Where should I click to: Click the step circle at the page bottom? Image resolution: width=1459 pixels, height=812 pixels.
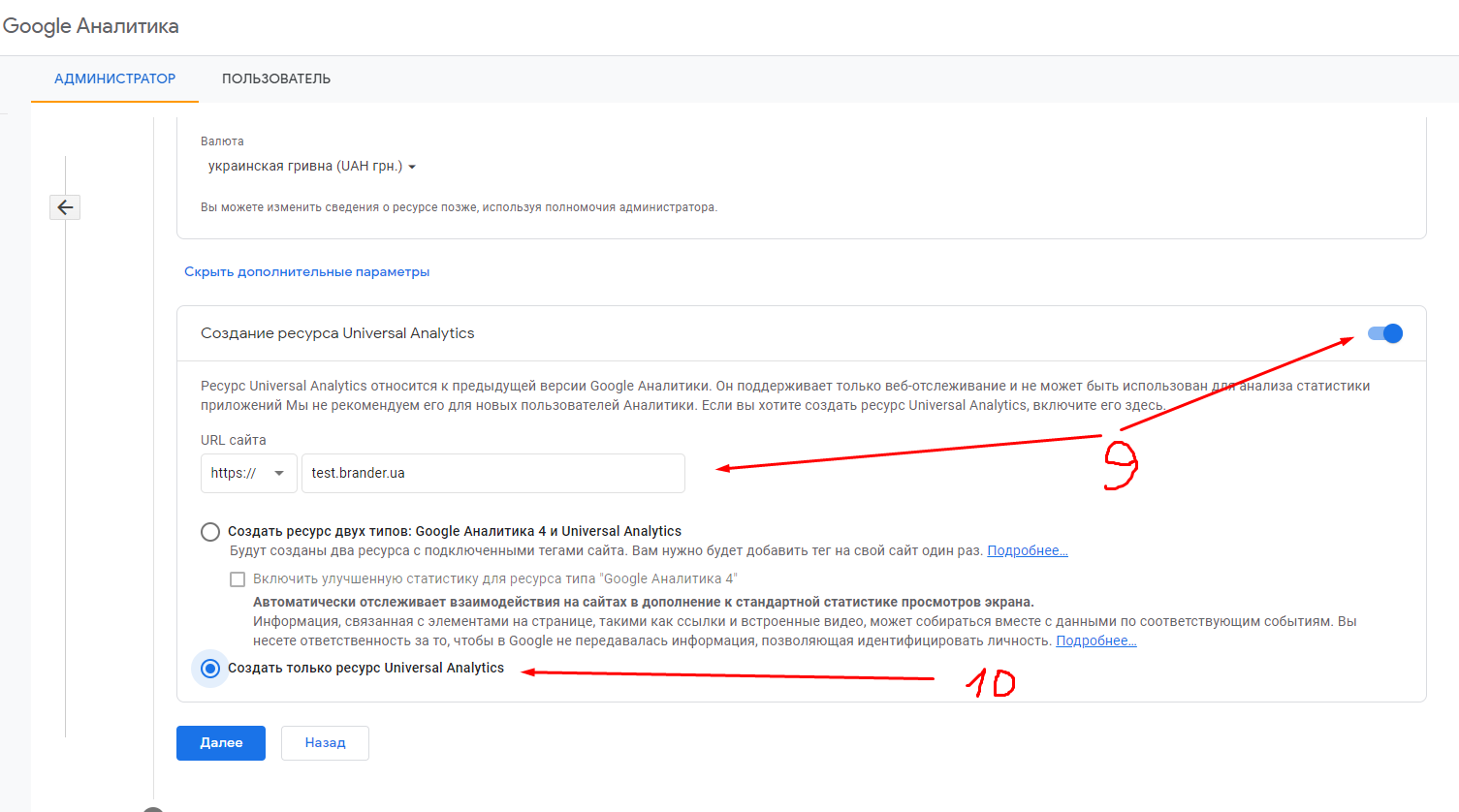tap(153, 808)
